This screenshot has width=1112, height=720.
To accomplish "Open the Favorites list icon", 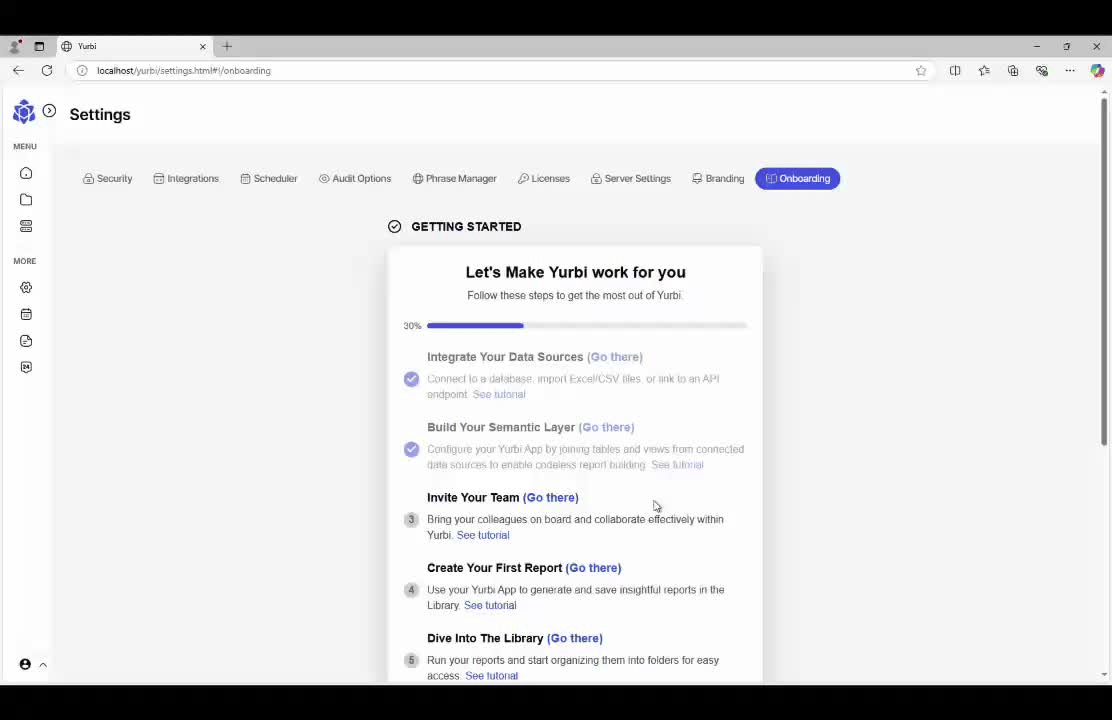I will pos(984,70).
